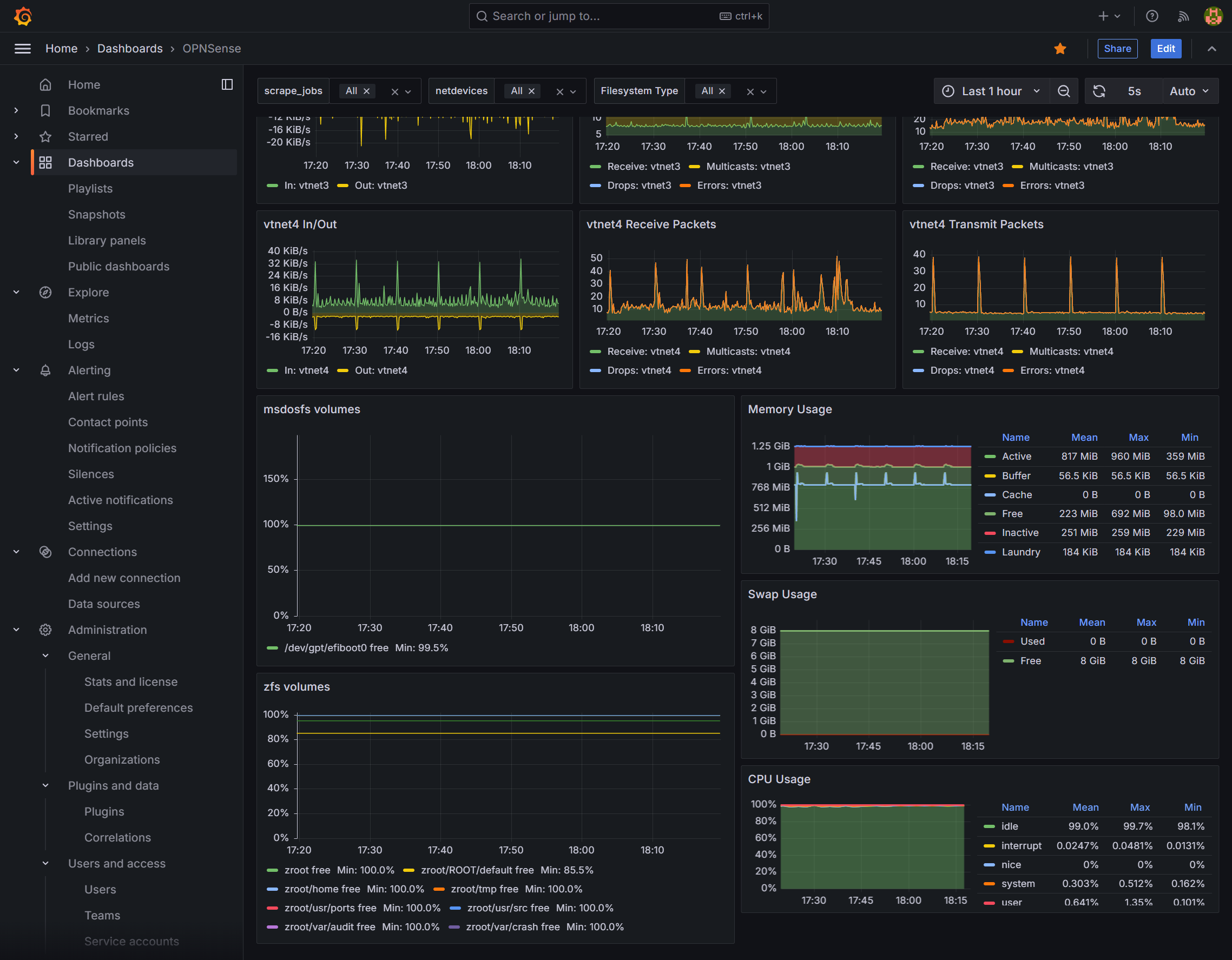Collapse the top kiosk chevron
The height and width of the screenshot is (960, 1232).
click(1211, 49)
